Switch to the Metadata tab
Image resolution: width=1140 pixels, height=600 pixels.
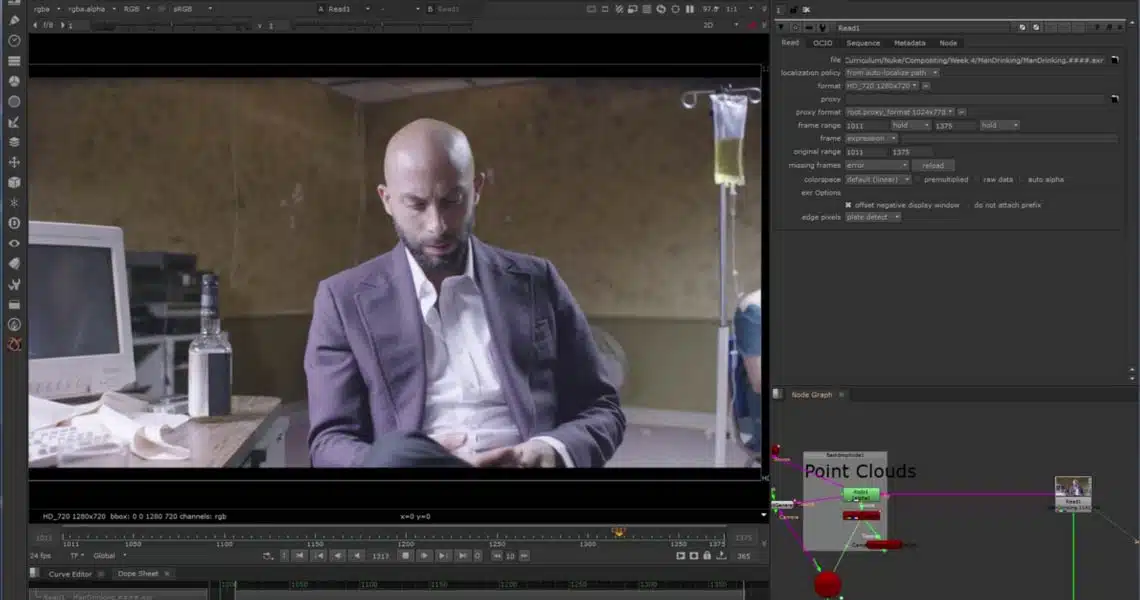pyautogui.click(x=909, y=43)
